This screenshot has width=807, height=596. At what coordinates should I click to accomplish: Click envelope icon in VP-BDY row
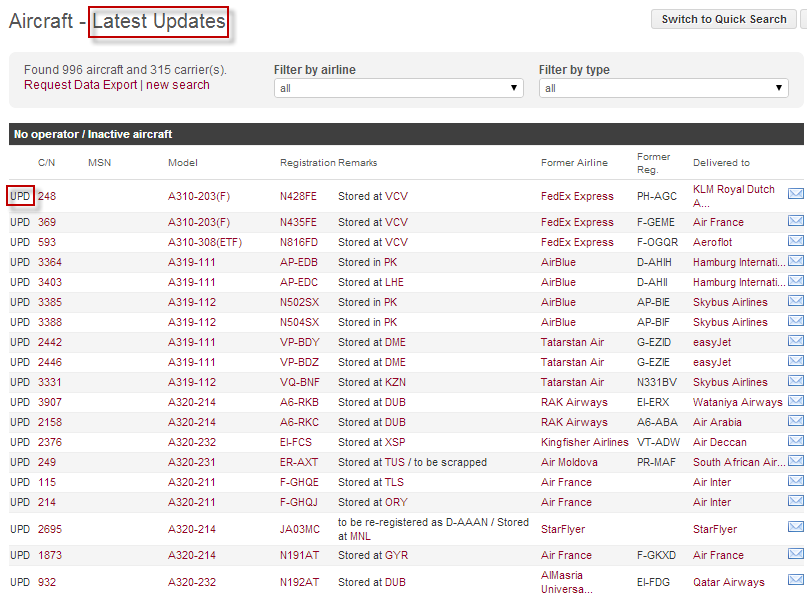point(796,342)
